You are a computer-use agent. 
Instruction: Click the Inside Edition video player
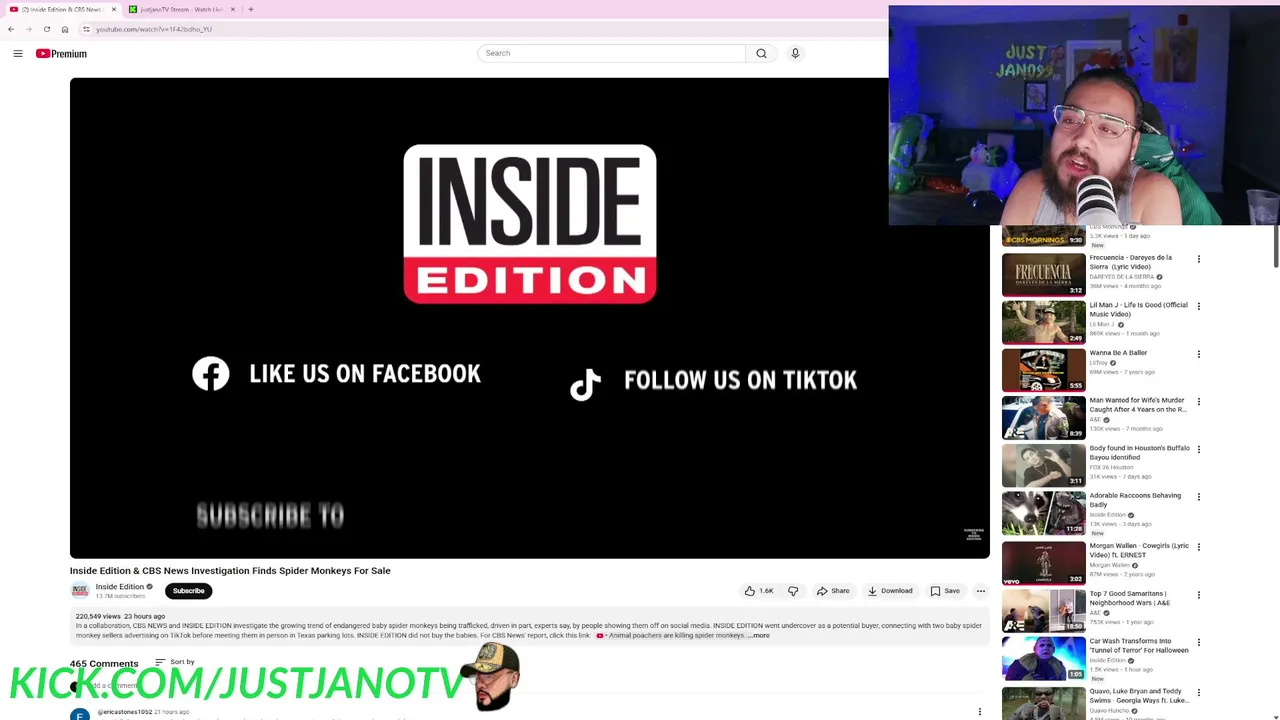(x=530, y=318)
